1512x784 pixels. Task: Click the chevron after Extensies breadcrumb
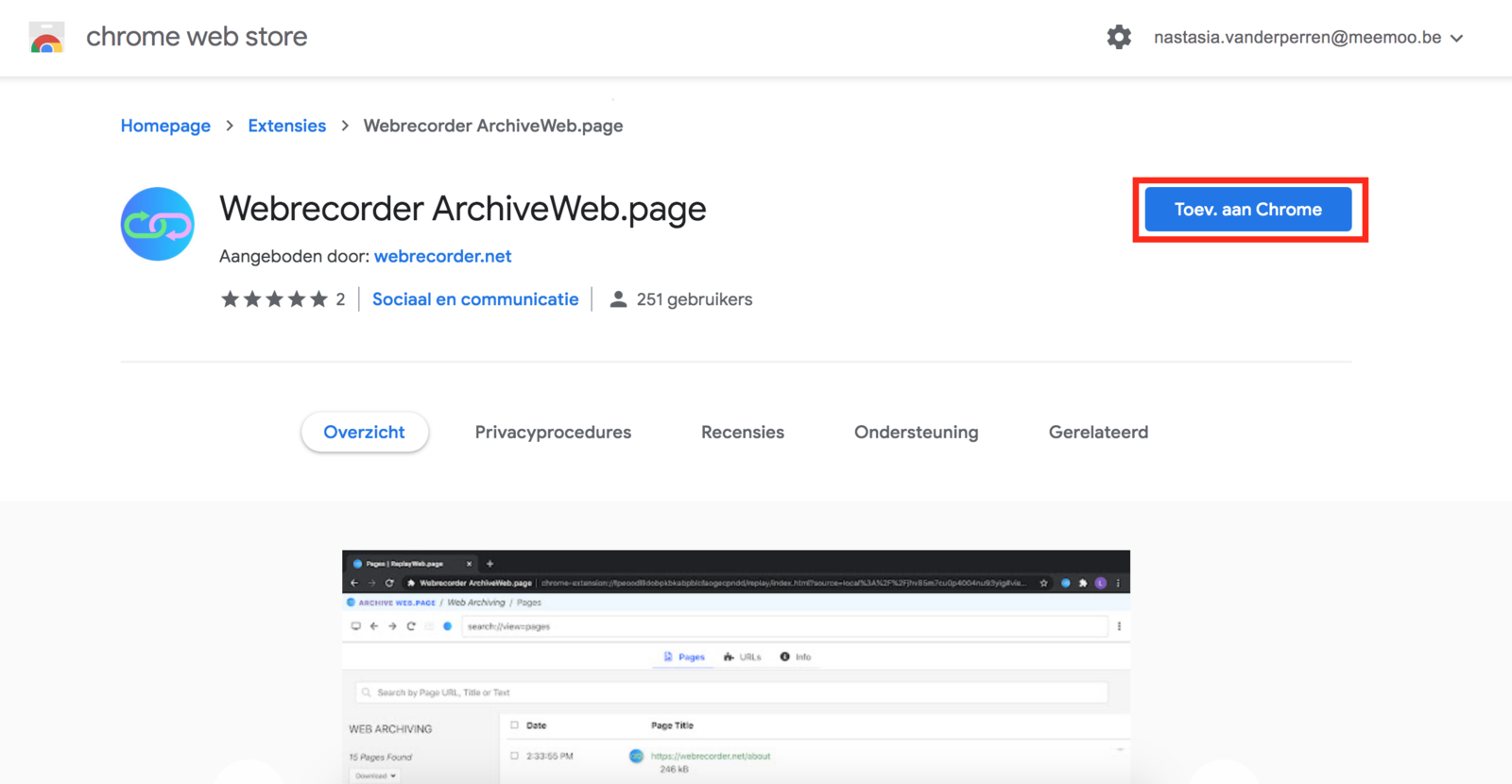pyautogui.click(x=345, y=126)
